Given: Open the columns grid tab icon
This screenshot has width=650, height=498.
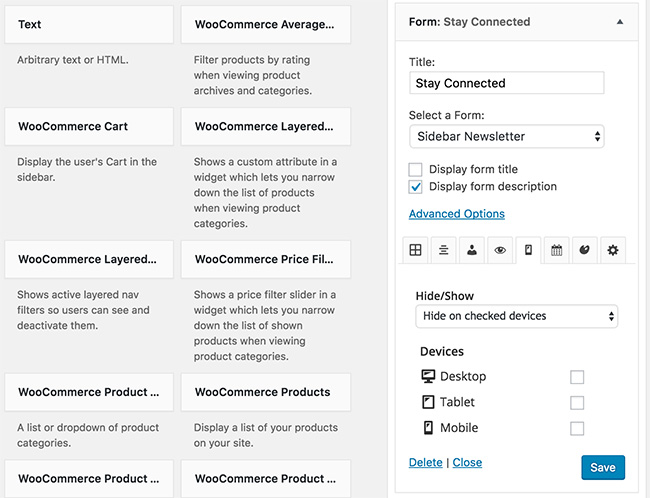Looking at the screenshot, I should [415, 250].
